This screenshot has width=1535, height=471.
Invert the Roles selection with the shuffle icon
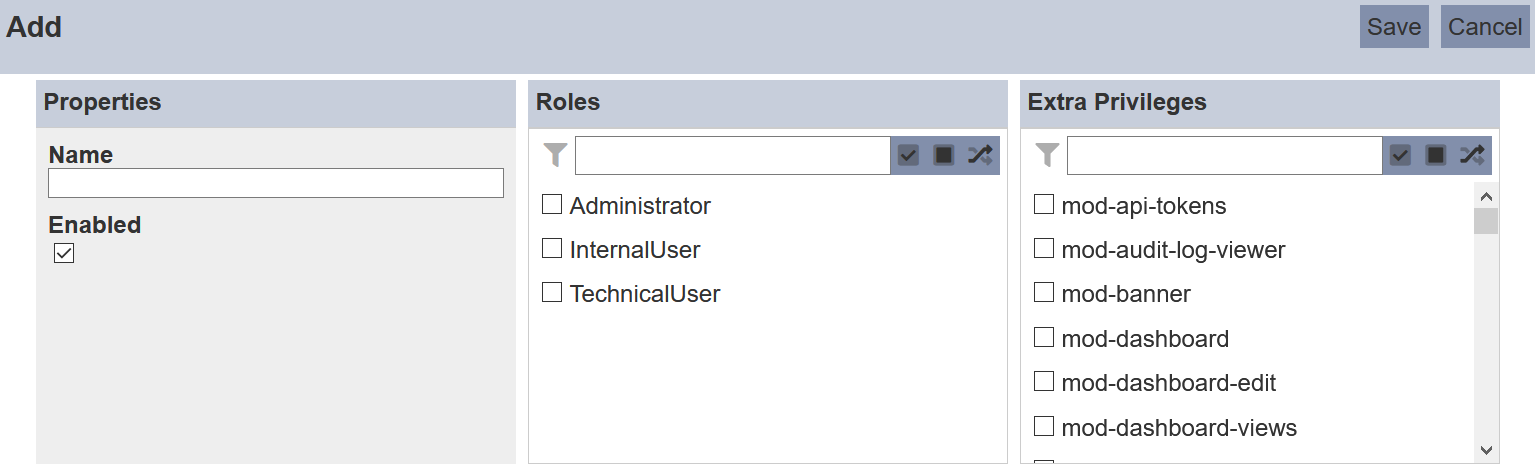click(x=980, y=155)
